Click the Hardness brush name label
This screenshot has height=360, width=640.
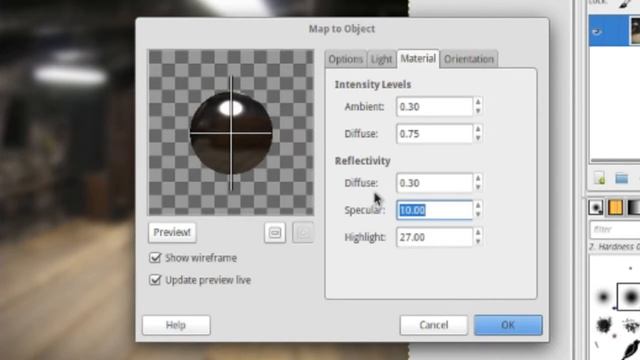(614, 247)
